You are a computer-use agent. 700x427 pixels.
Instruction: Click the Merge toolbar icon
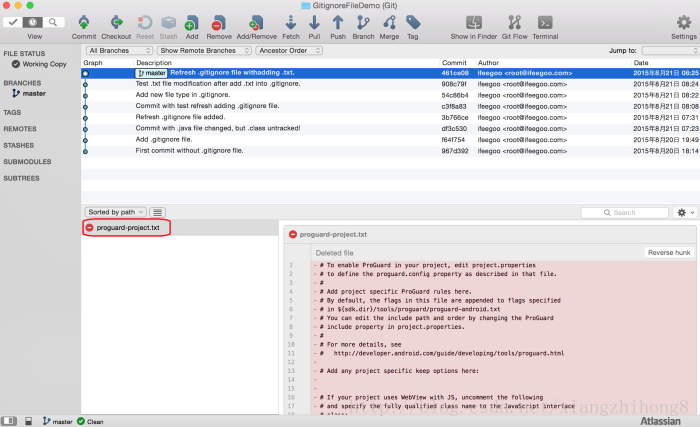coord(389,22)
